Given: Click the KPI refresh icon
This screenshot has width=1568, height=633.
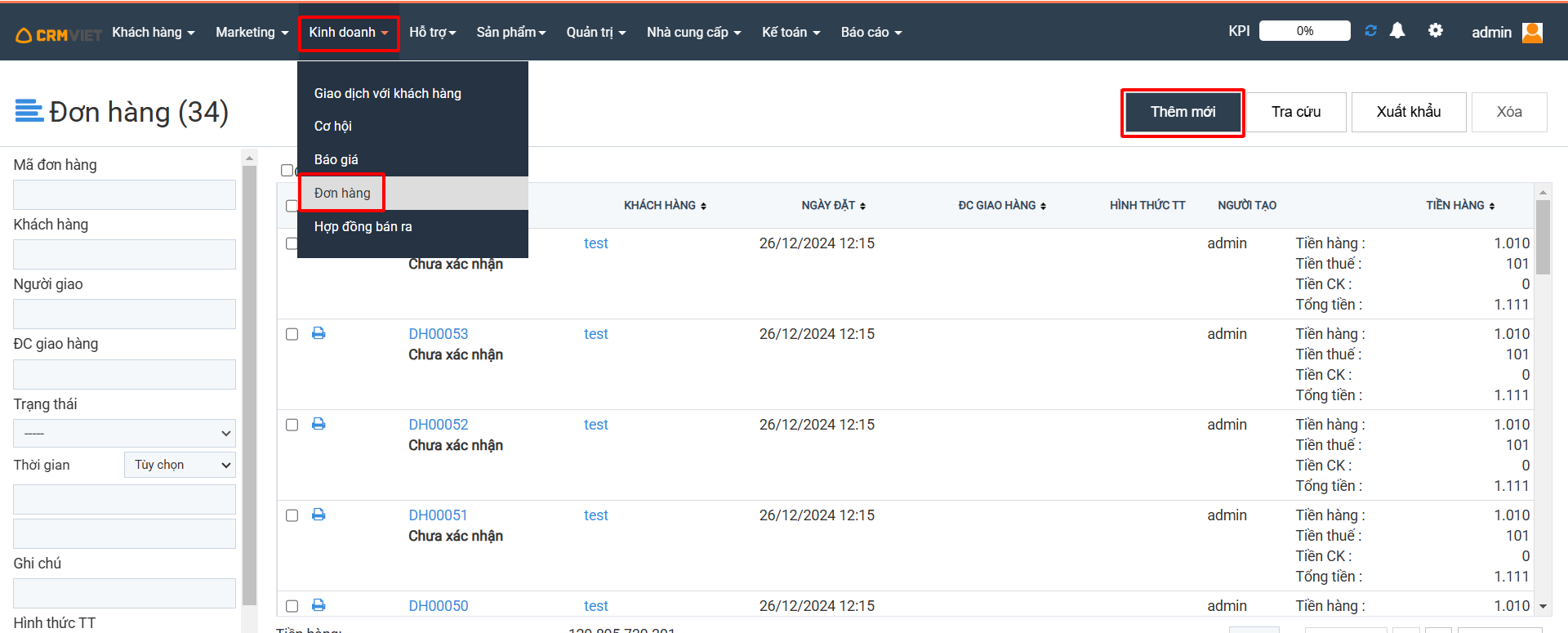Looking at the screenshot, I should point(1370,31).
